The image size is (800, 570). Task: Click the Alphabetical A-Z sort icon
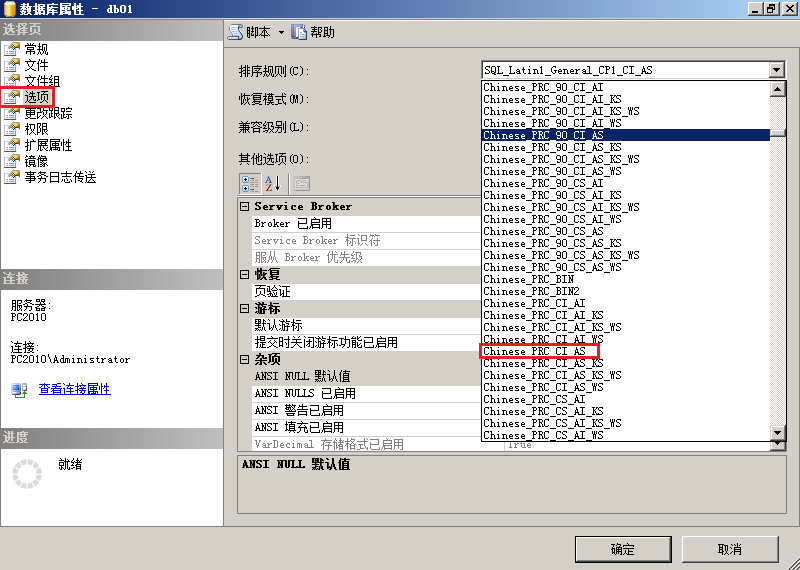click(x=273, y=184)
